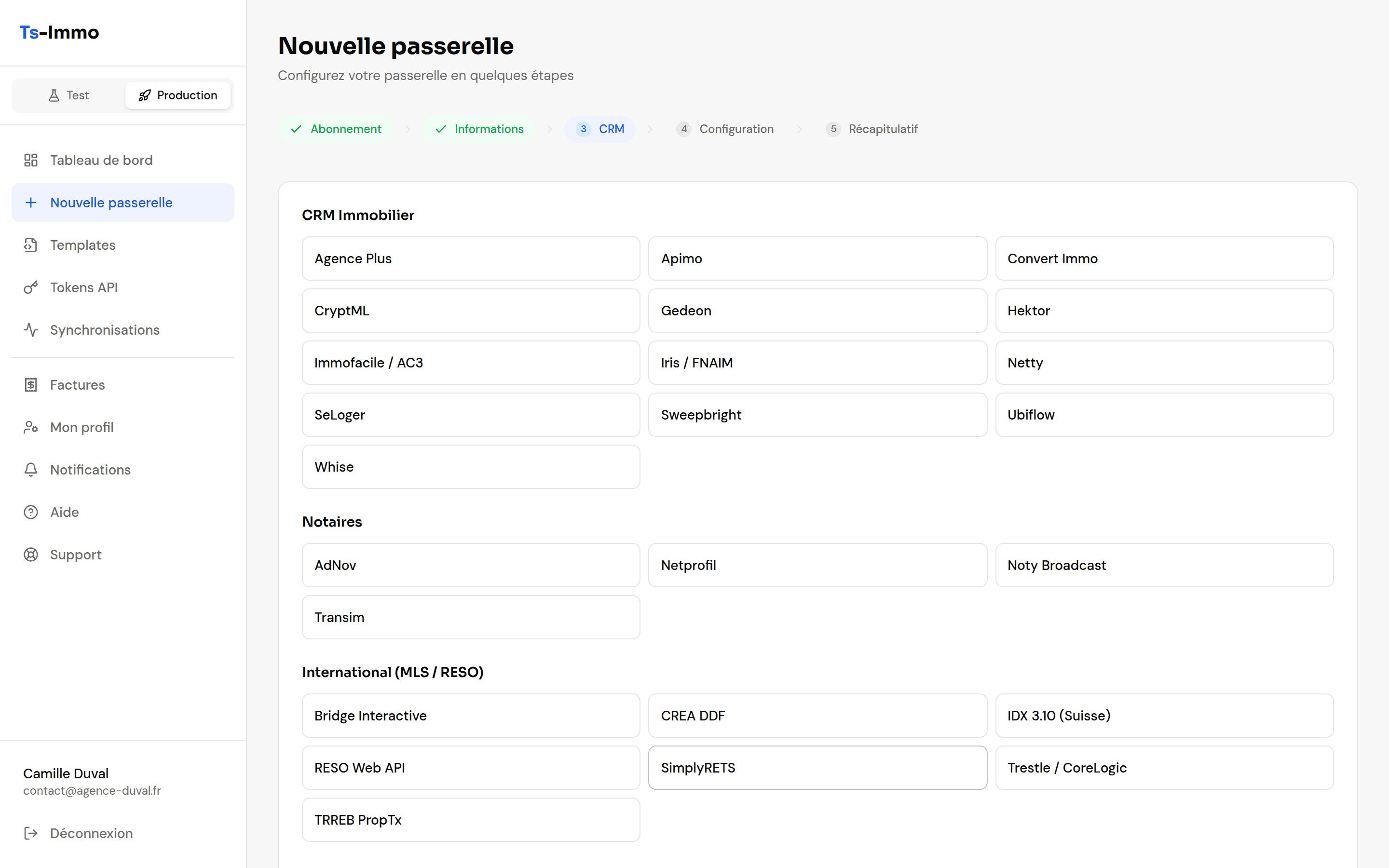Image resolution: width=1389 pixels, height=868 pixels.
Task: Click the Templates file-code icon
Action: point(31,245)
